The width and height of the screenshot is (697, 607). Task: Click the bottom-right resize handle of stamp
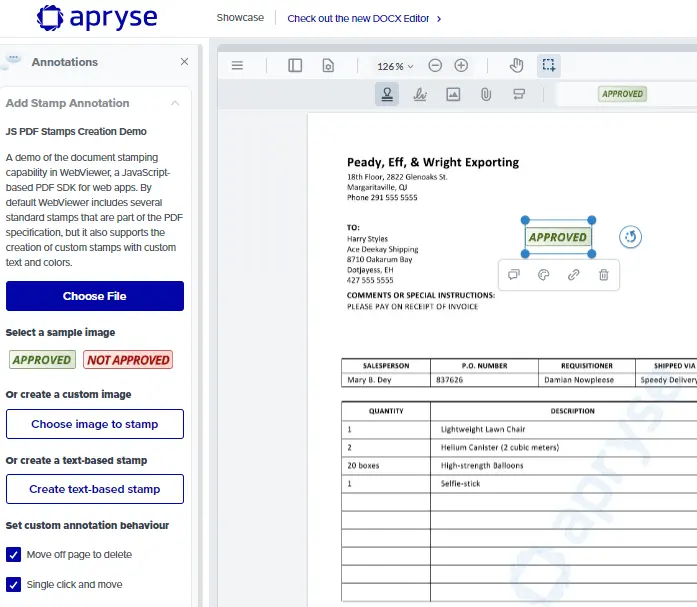592,254
